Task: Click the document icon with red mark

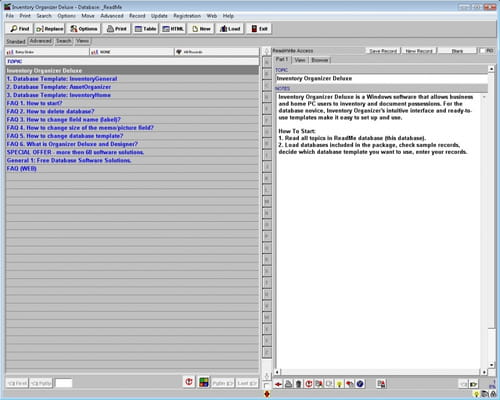Action: pyautogui.click(x=381, y=384)
